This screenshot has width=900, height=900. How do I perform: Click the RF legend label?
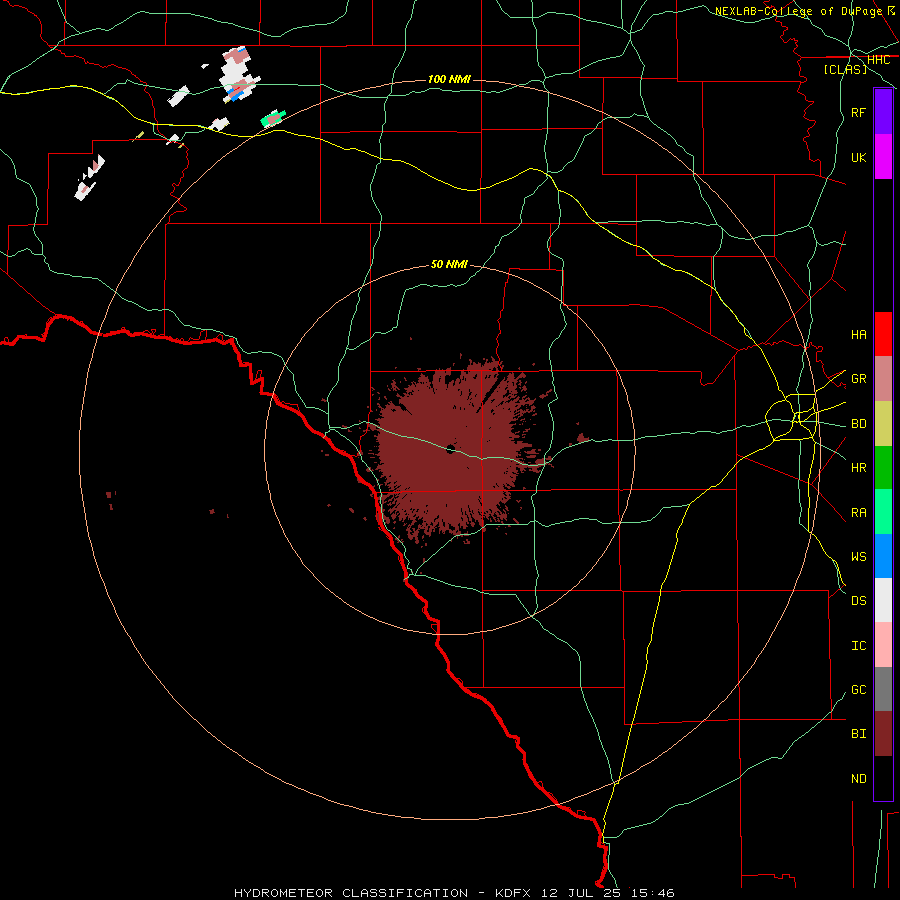(x=859, y=112)
